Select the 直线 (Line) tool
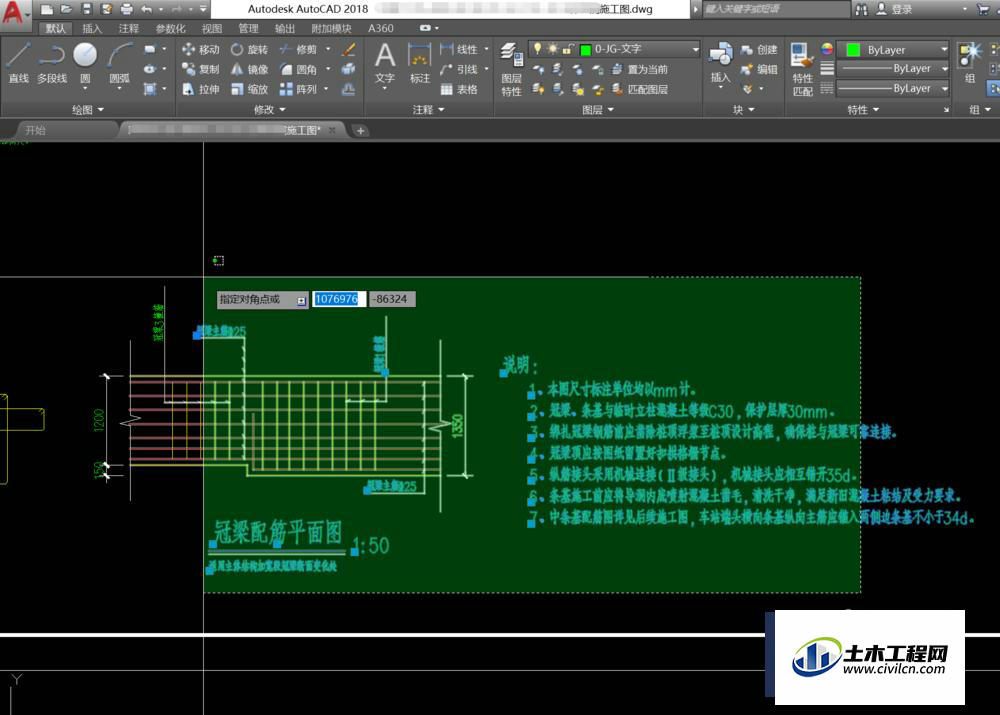The height and width of the screenshot is (715, 1000). pyautogui.click(x=18, y=63)
